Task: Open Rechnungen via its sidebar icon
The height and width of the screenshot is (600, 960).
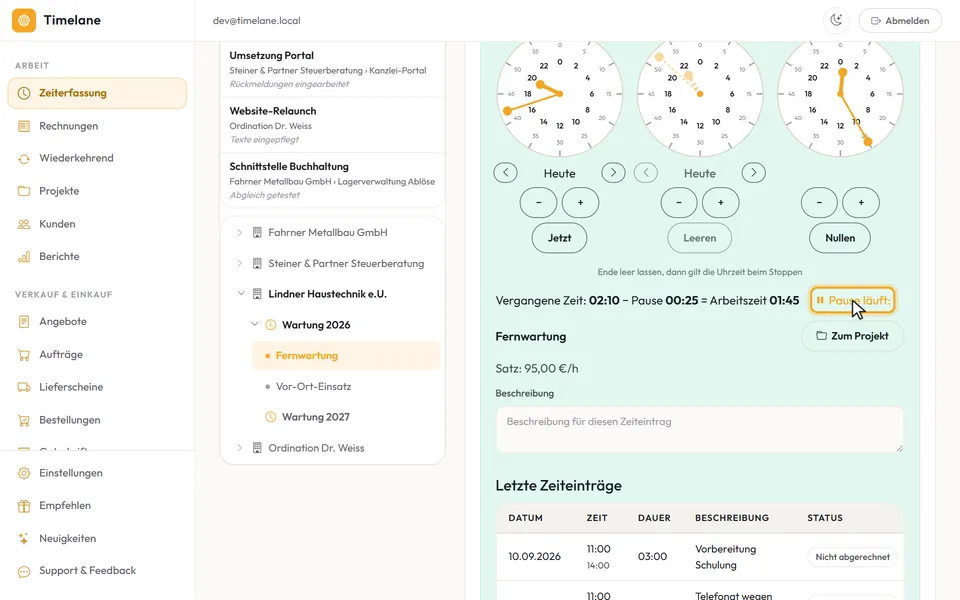Action: (24, 126)
